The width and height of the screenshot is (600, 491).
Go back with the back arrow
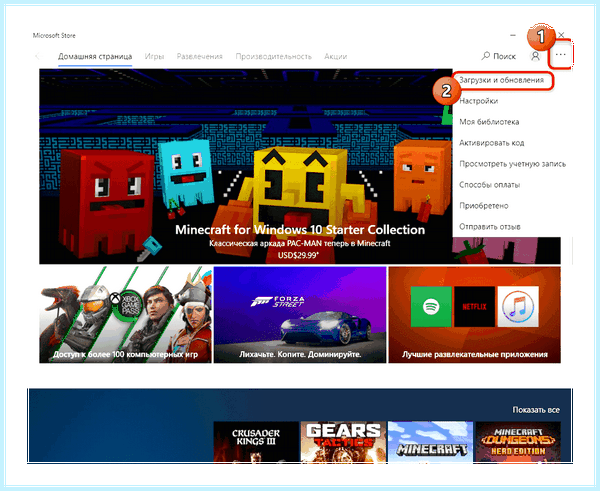tap(39, 56)
